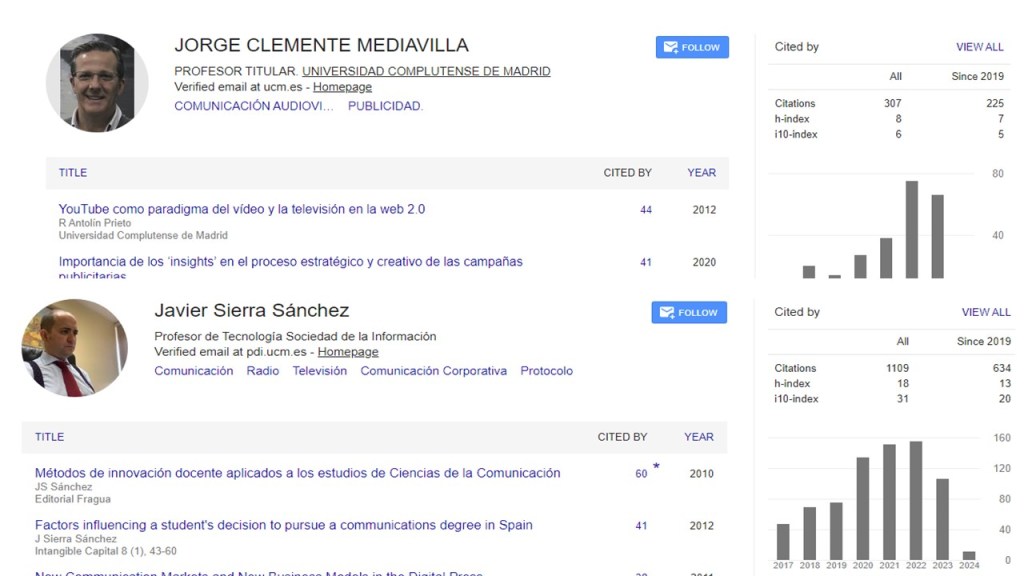Open citation count 60 for Métodos article
This screenshot has height=576, width=1024.
point(641,474)
